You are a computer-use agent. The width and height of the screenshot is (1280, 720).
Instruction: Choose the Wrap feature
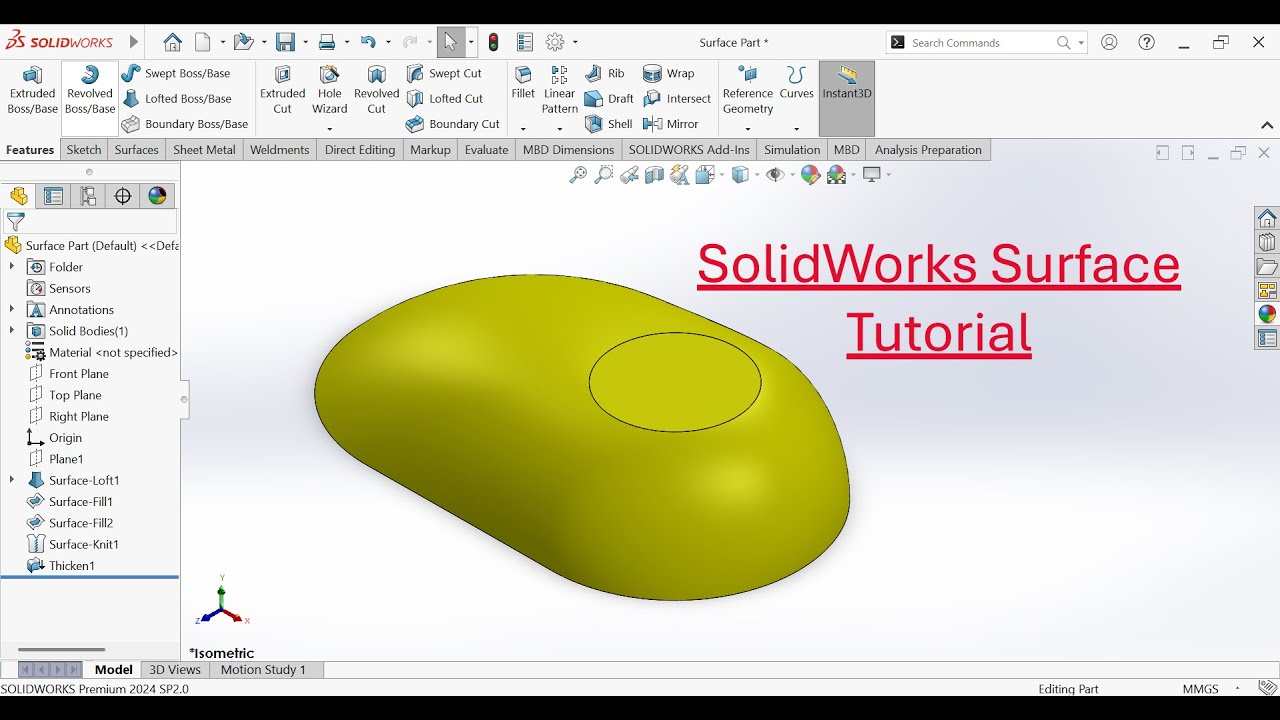669,73
